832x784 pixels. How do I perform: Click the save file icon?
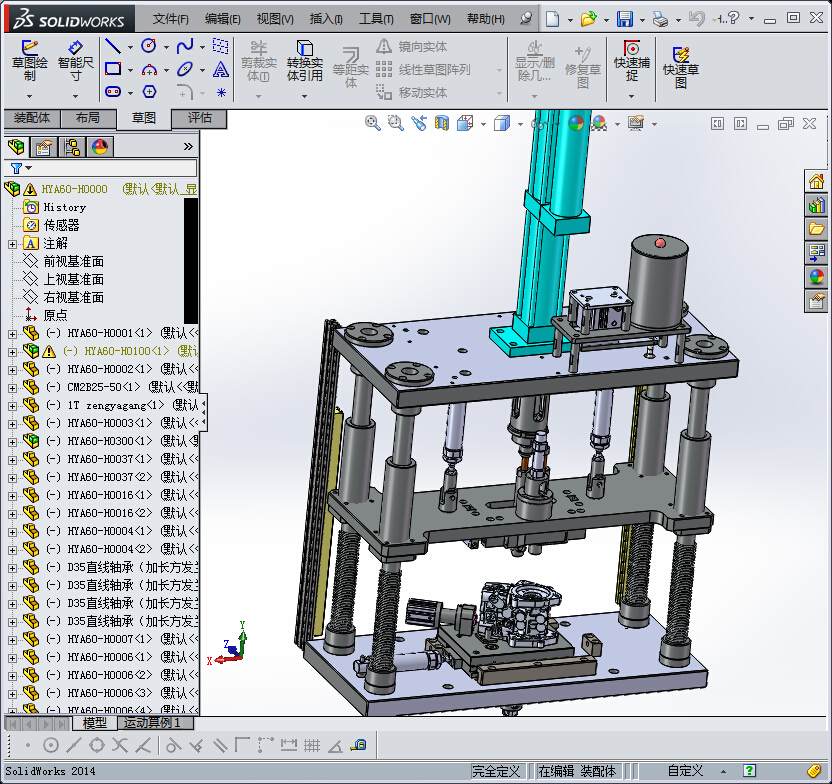[624, 19]
